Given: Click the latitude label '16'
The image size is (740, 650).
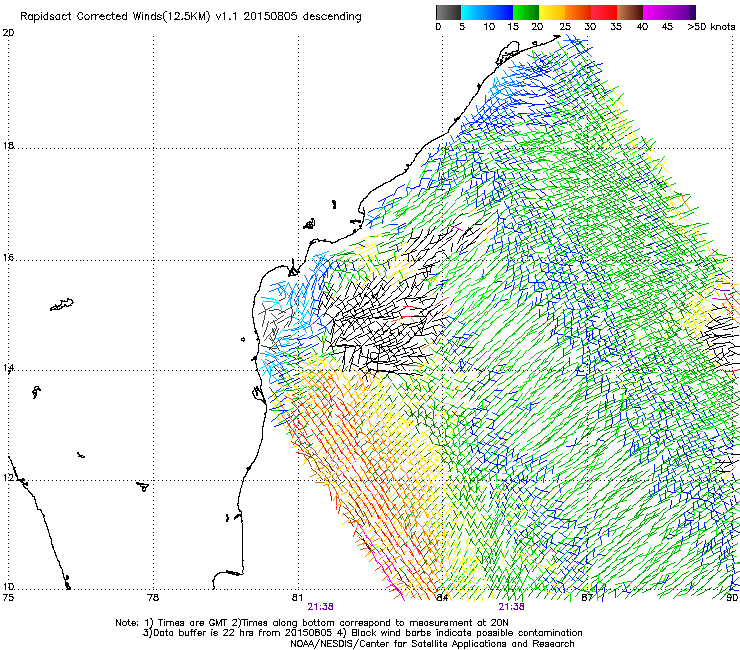Looking at the screenshot, I should point(8,258).
